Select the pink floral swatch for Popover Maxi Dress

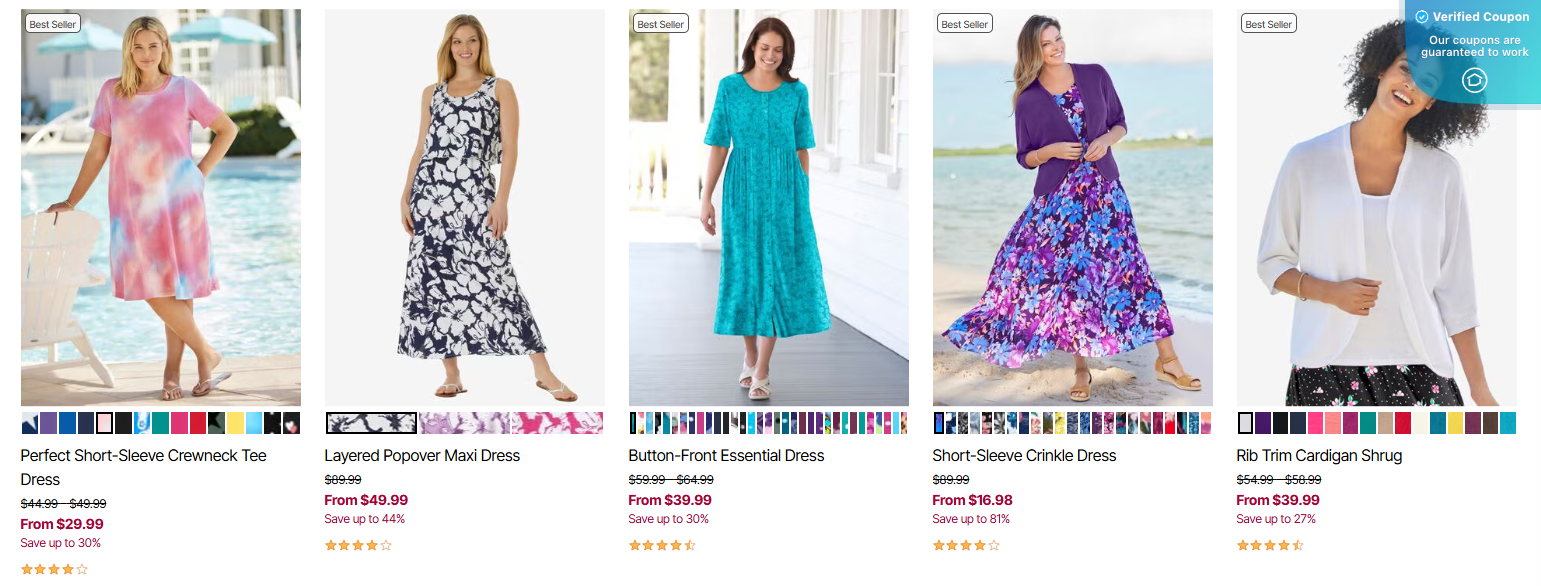(558, 423)
